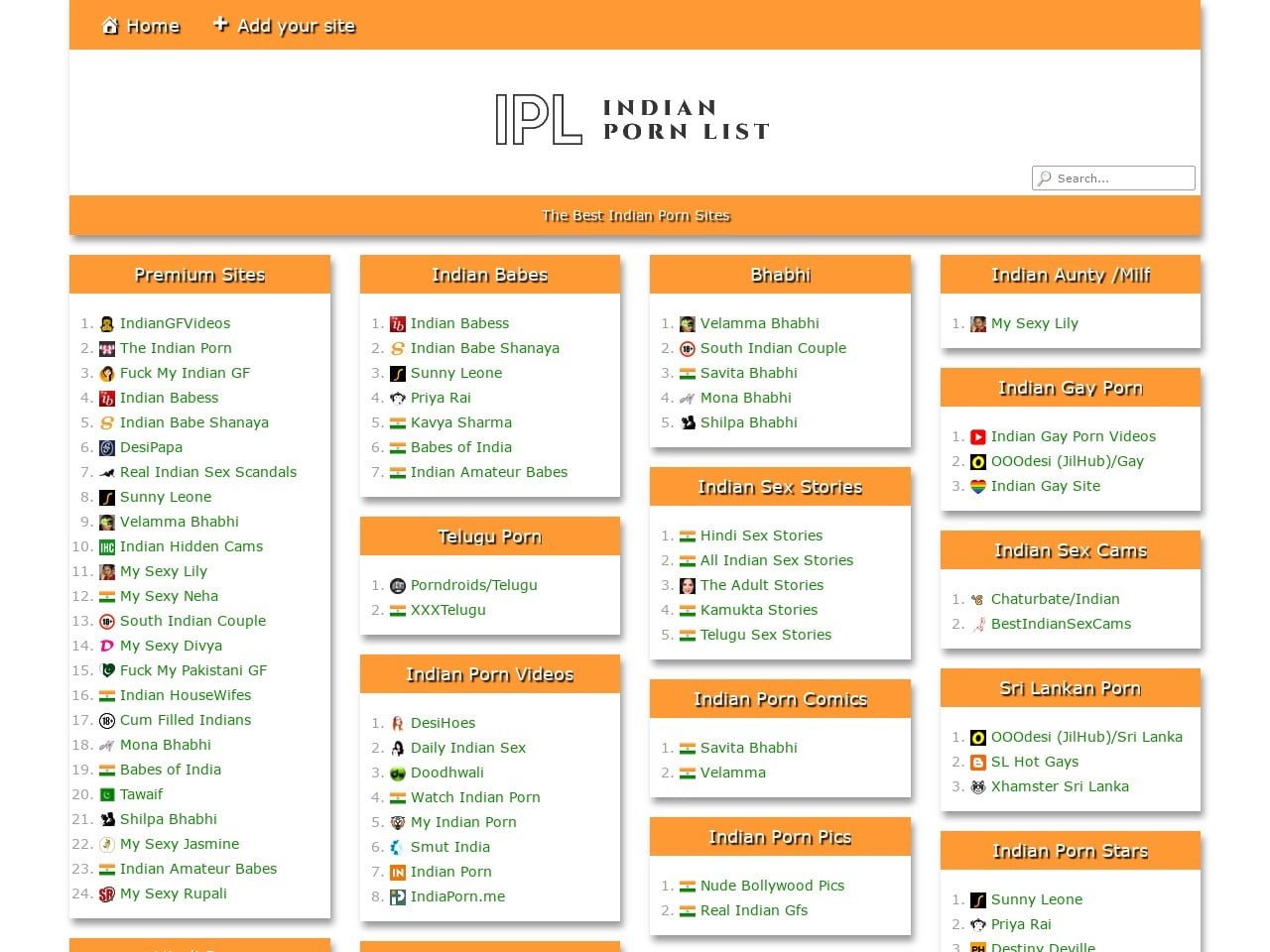Open OOOdesi (JilHub)/Gay link
The height and width of the screenshot is (952, 1270).
[x=1068, y=461]
